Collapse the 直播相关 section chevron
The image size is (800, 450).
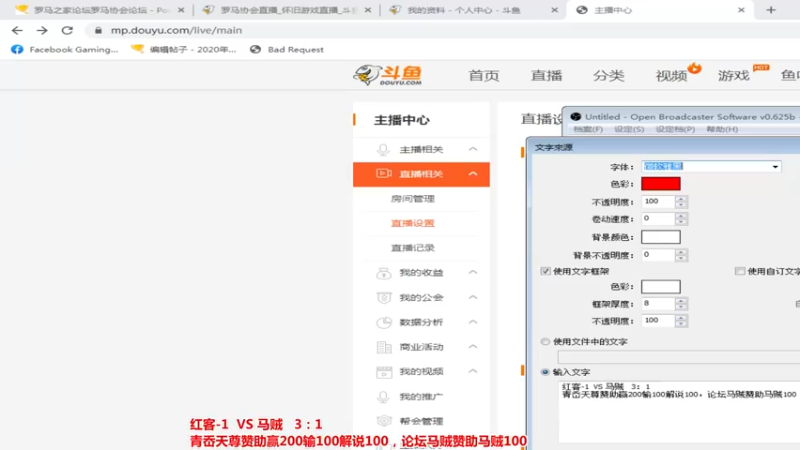pyautogui.click(x=473, y=173)
